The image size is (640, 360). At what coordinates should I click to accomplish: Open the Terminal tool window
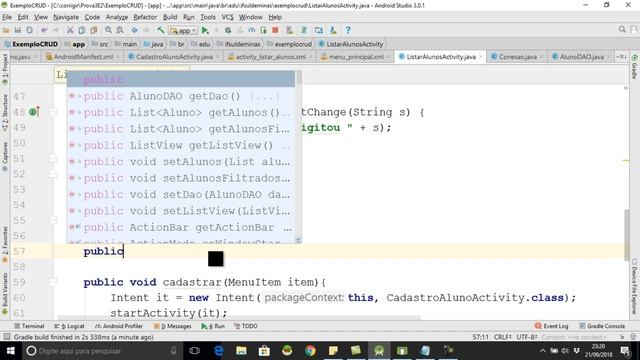point(29,326)
